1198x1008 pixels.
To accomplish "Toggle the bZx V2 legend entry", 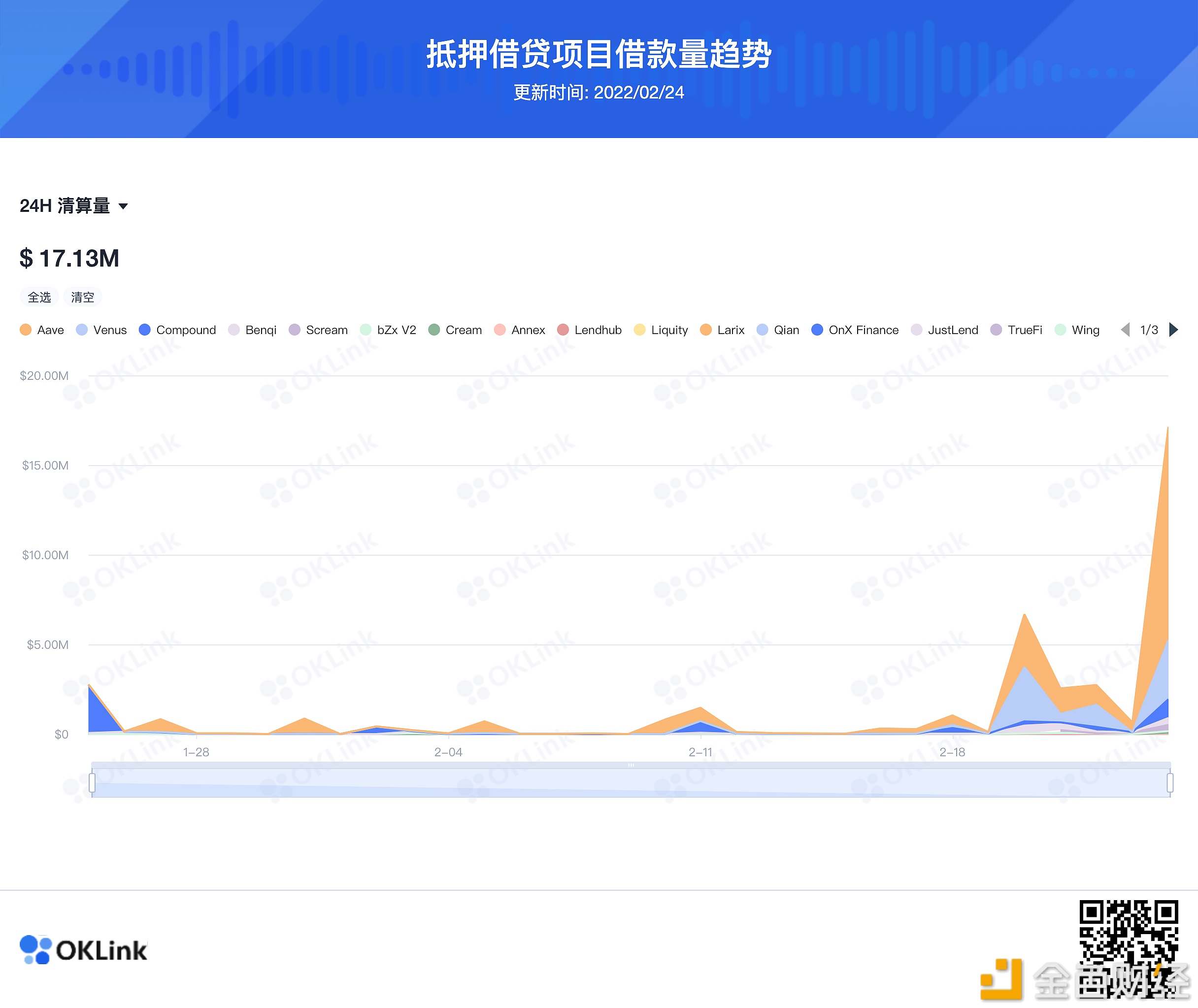I will click(388, 330).
